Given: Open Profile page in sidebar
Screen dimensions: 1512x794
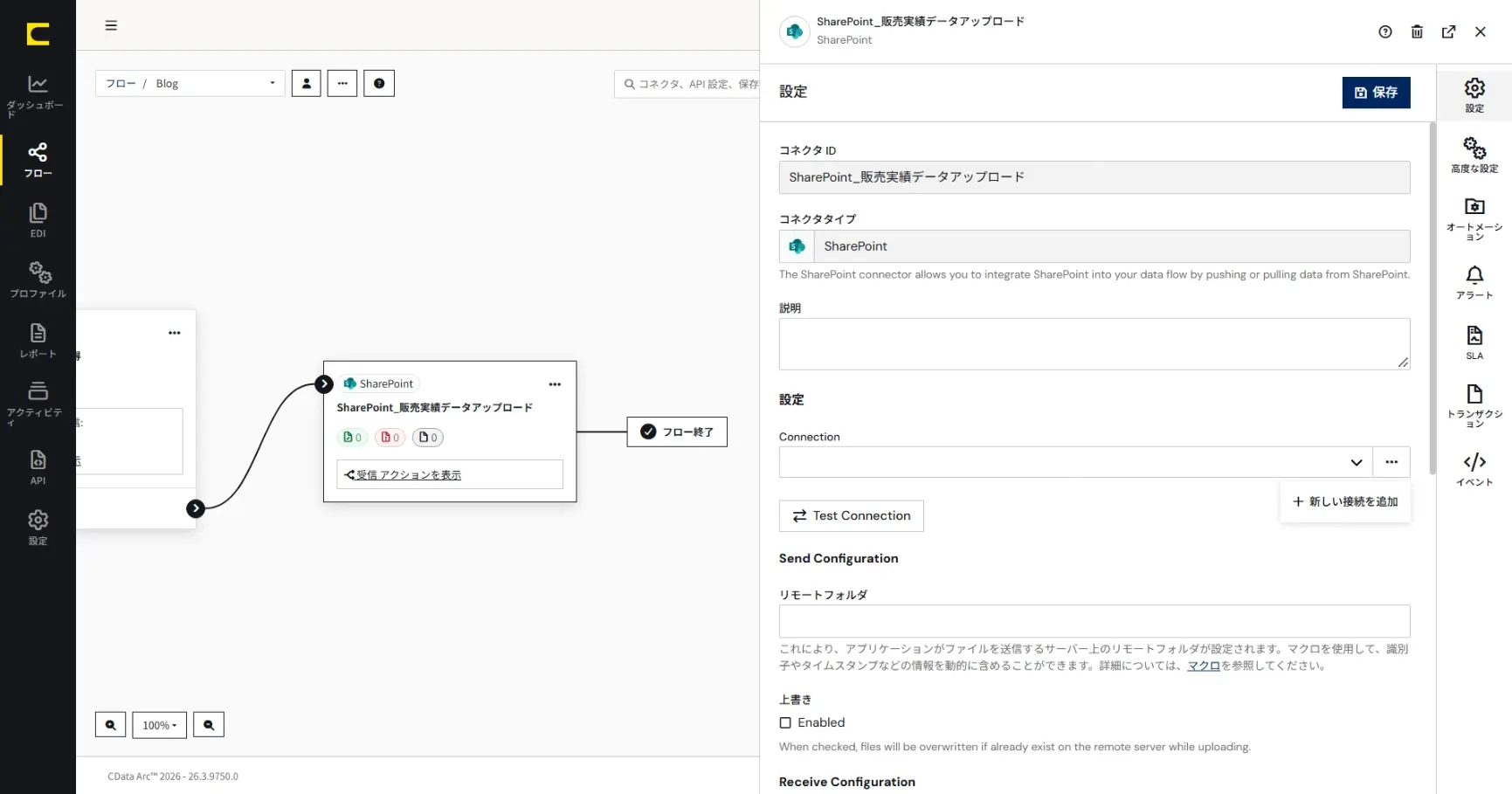Looking at the screenshot, I should click(38, 280).
